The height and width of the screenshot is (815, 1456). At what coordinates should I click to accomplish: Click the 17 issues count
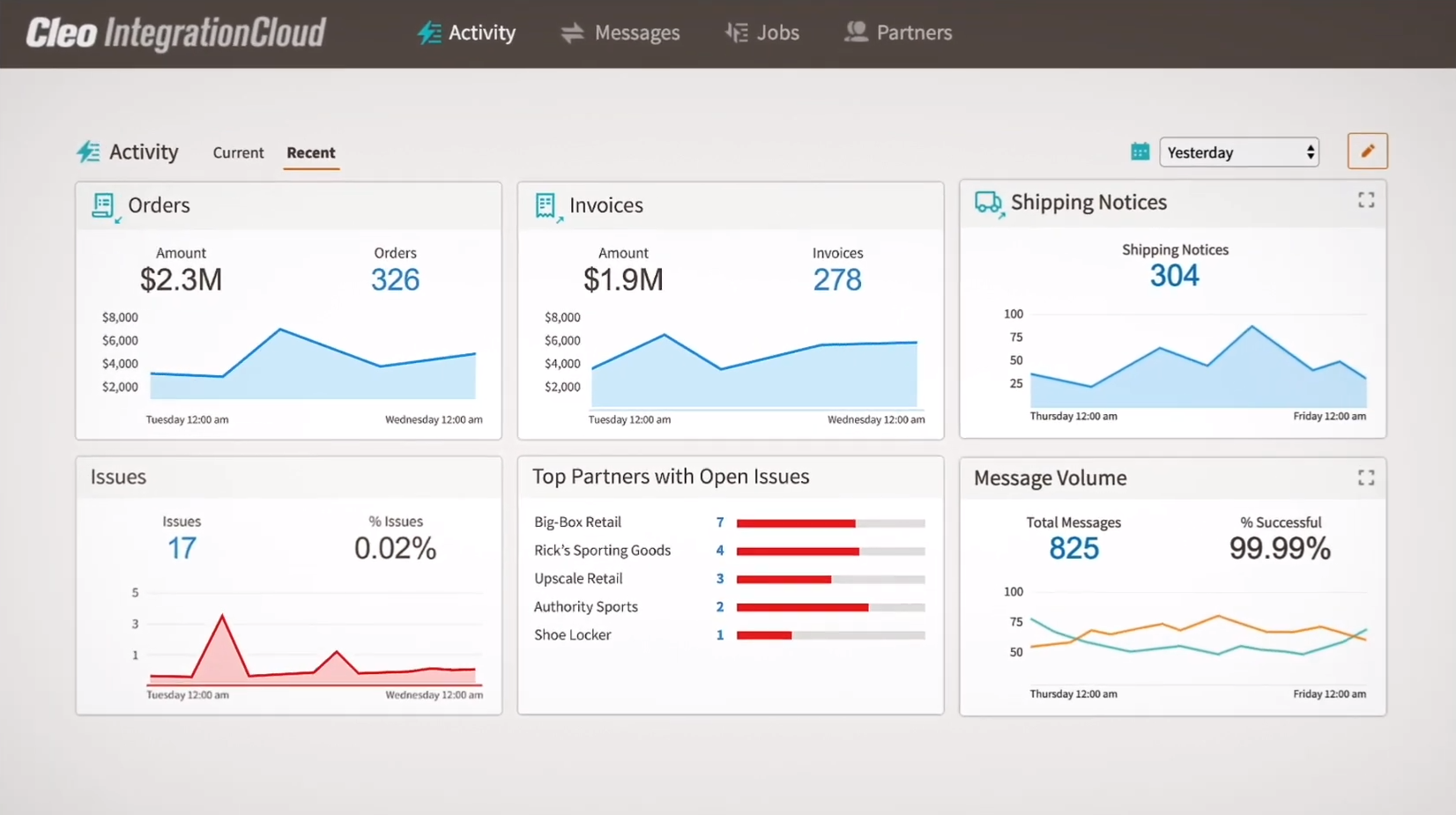pos(182,548)
